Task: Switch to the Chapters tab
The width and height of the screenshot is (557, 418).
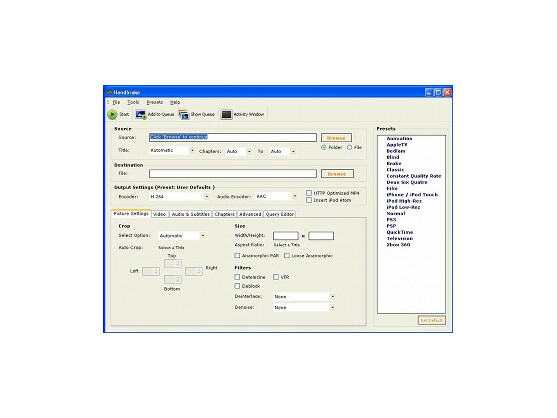Action: point(224,214)
